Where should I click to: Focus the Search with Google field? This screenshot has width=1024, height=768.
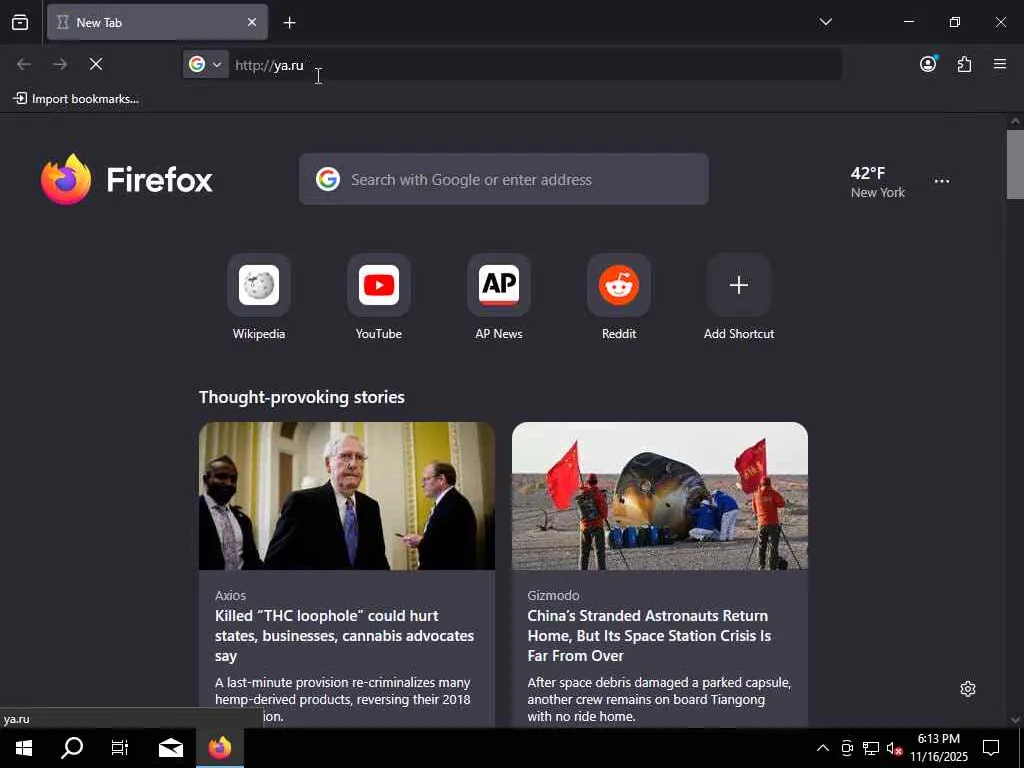coord(504,180)
